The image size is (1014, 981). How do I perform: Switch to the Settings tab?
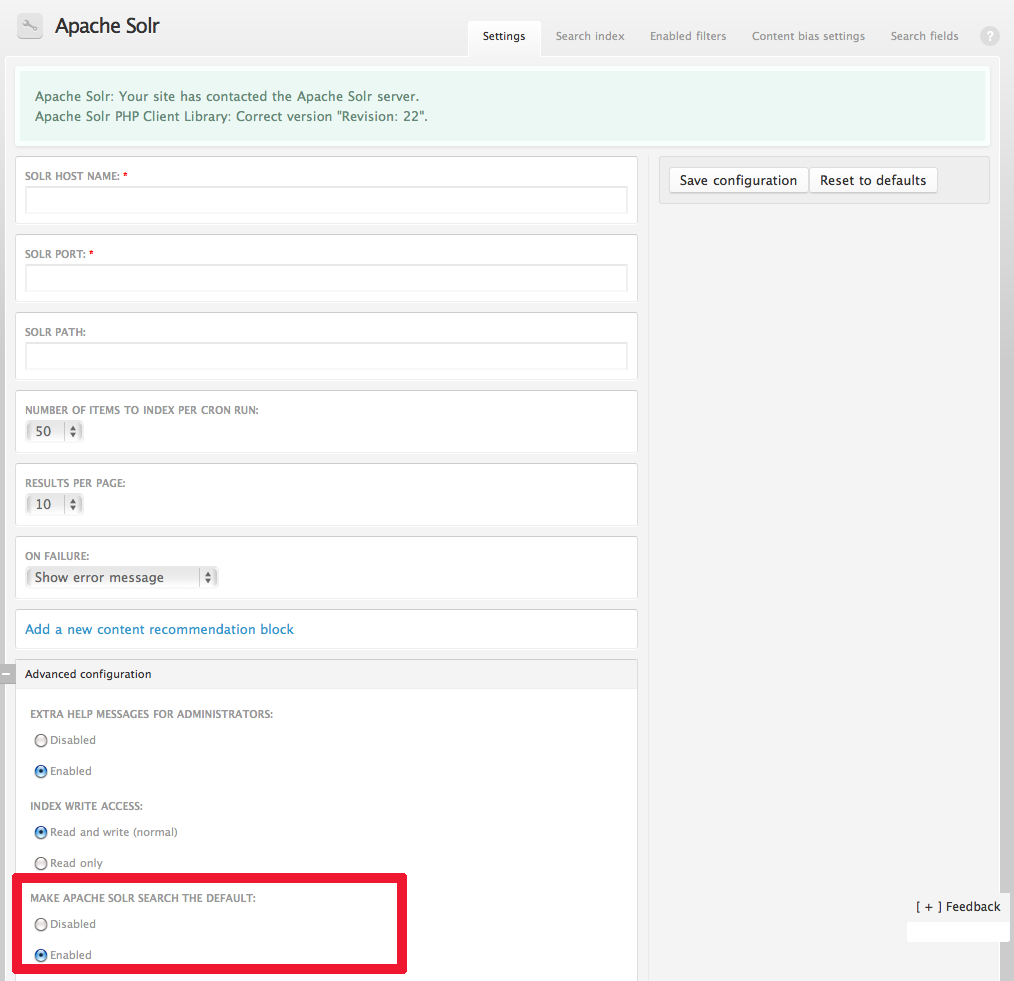coord(504,36)
